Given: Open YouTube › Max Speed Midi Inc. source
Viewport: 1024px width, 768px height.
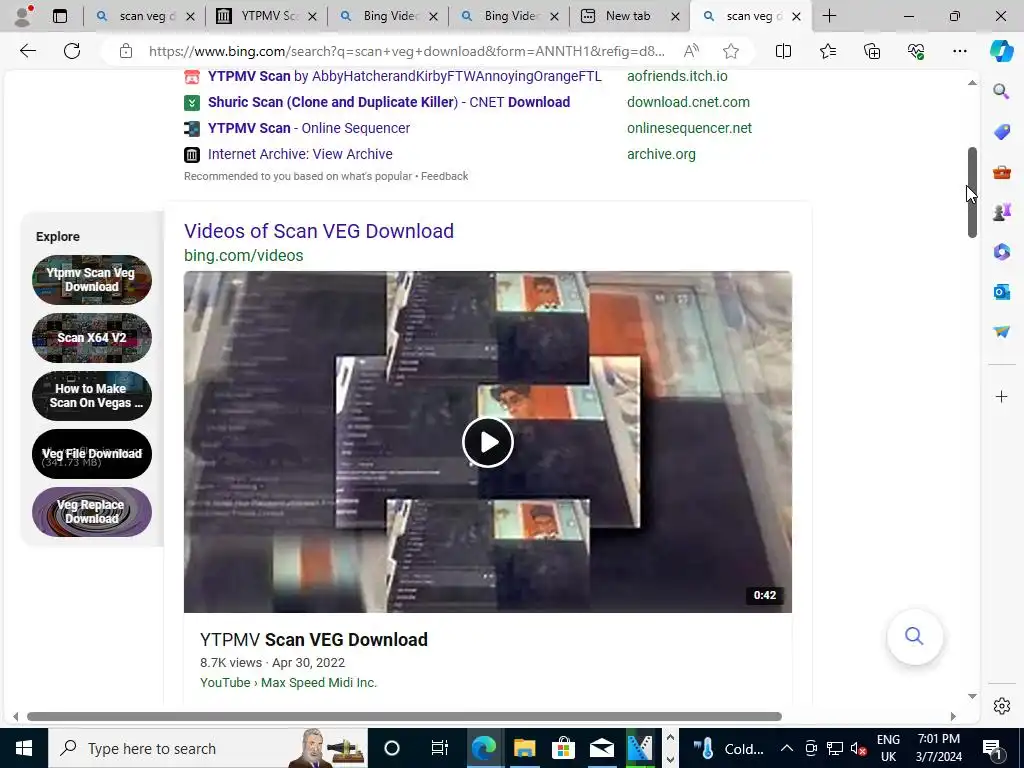Looking at the screenshot, I should click(x=288, y=682).
